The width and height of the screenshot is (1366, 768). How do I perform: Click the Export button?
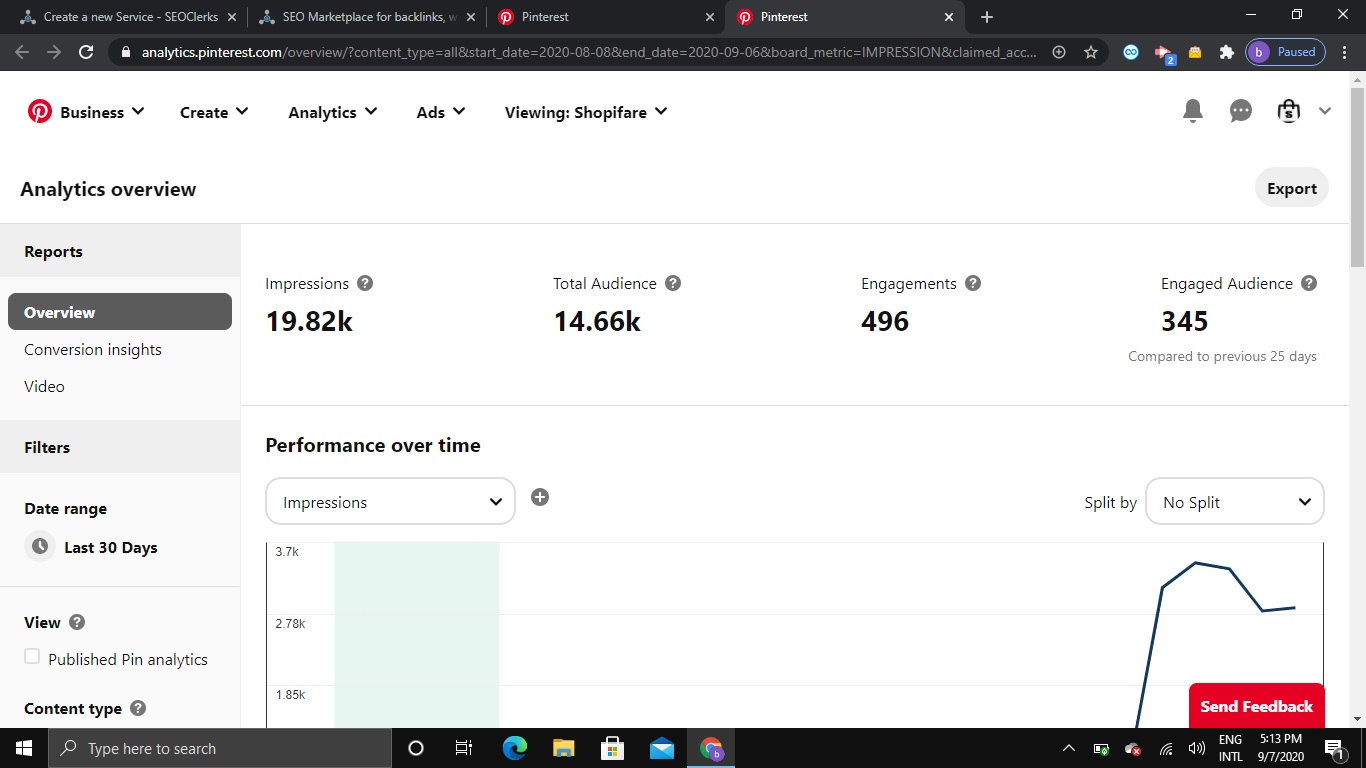point(1291,188)
